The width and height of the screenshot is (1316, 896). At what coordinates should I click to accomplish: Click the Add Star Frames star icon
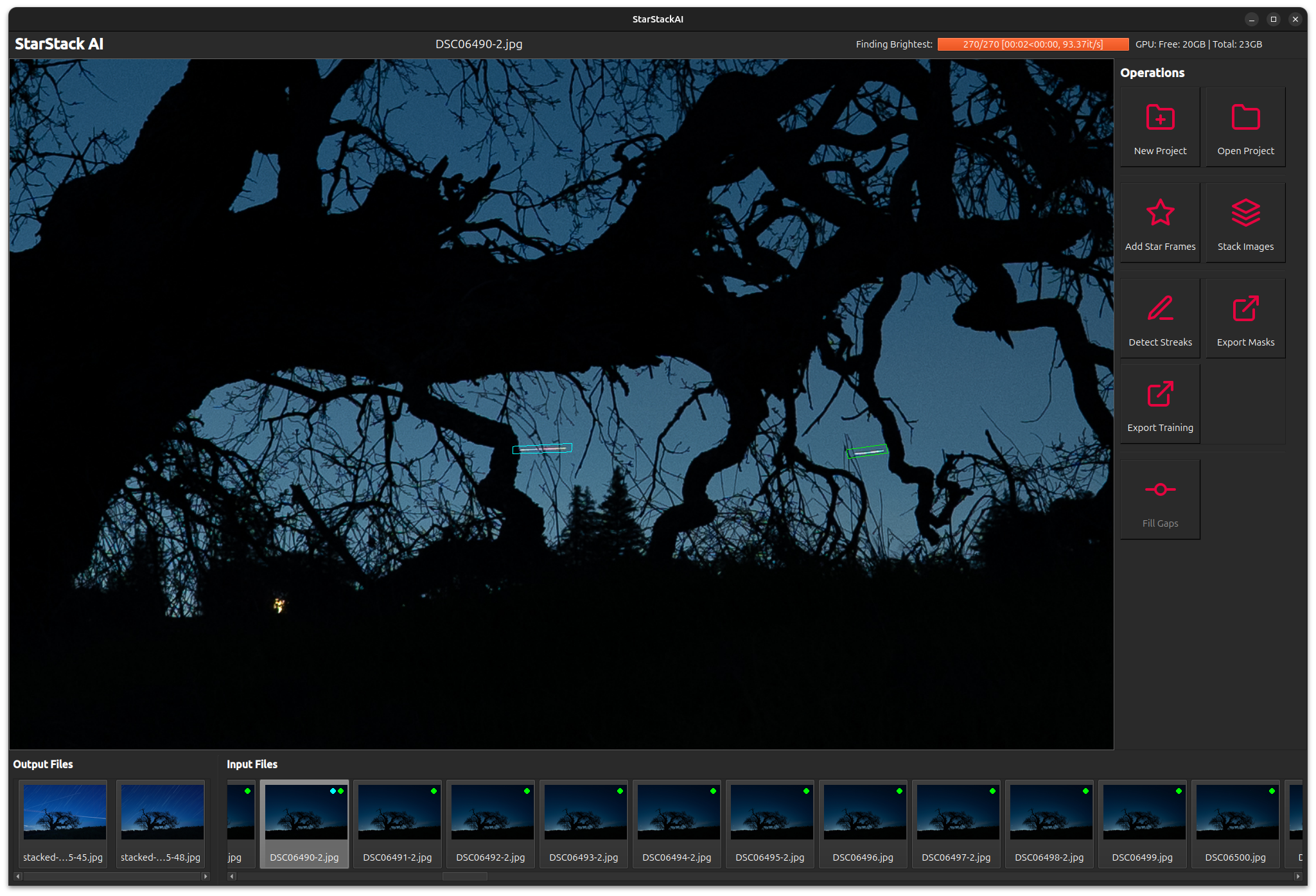[1160, 213]
